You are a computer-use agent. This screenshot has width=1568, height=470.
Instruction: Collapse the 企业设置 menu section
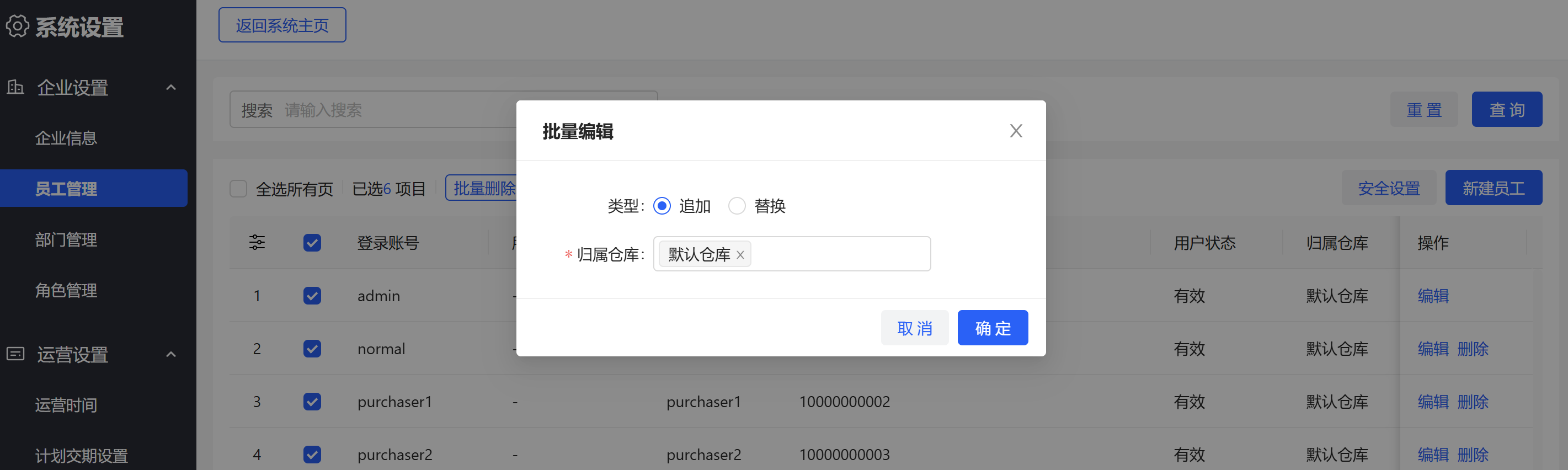coord(171,88)
